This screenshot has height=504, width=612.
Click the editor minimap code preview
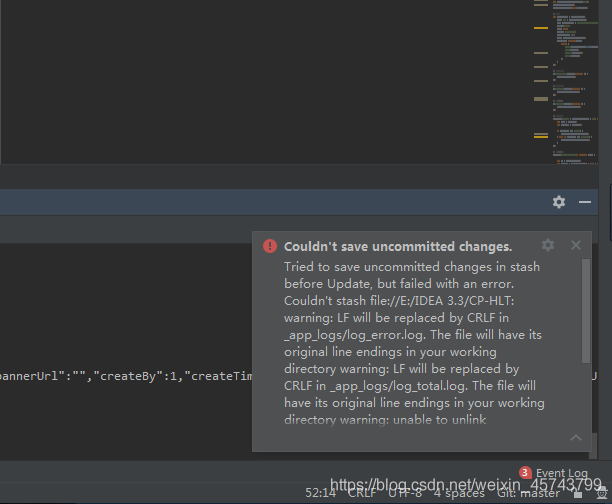[x=575, y=82]
